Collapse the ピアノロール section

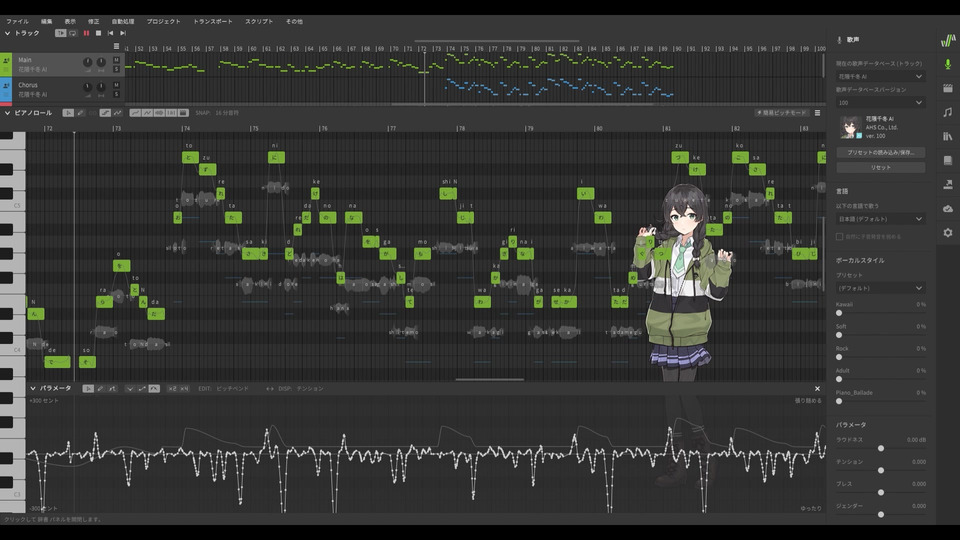click(7, 113)
